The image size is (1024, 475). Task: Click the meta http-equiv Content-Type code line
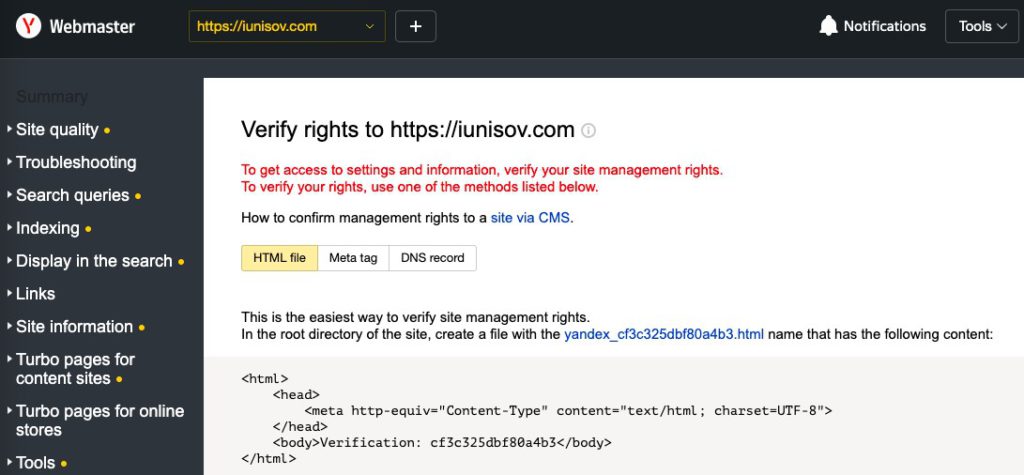(x=568, y=411)
